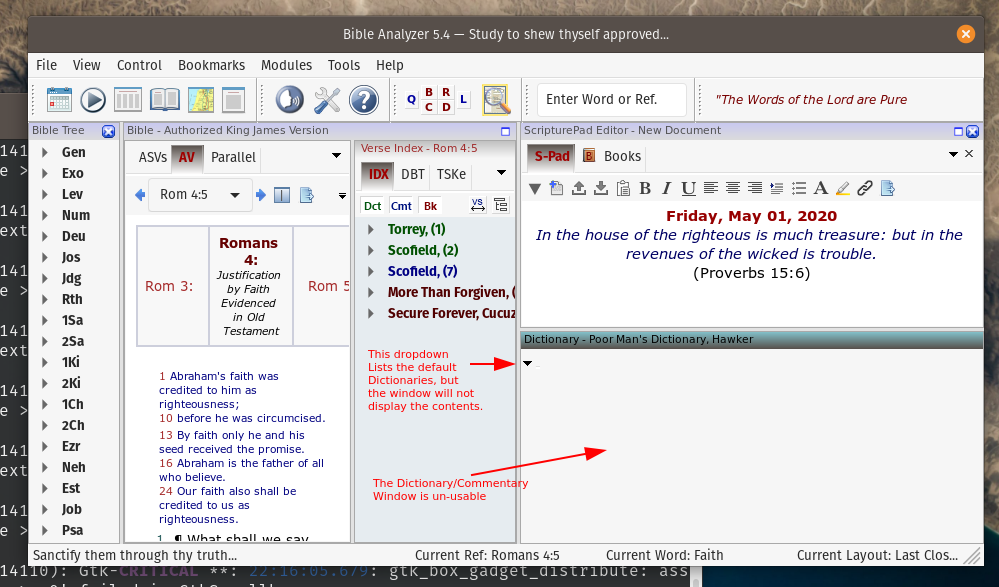
Task: Click ScripturePad download/save icon
Action: click(x=601, y=188)
